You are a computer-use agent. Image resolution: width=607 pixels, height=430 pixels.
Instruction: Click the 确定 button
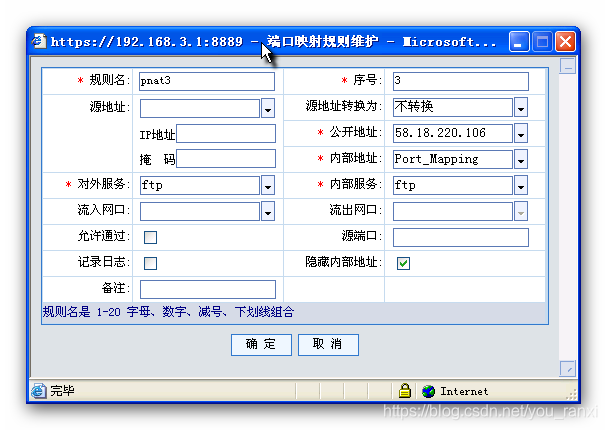[x=261, y=344]
